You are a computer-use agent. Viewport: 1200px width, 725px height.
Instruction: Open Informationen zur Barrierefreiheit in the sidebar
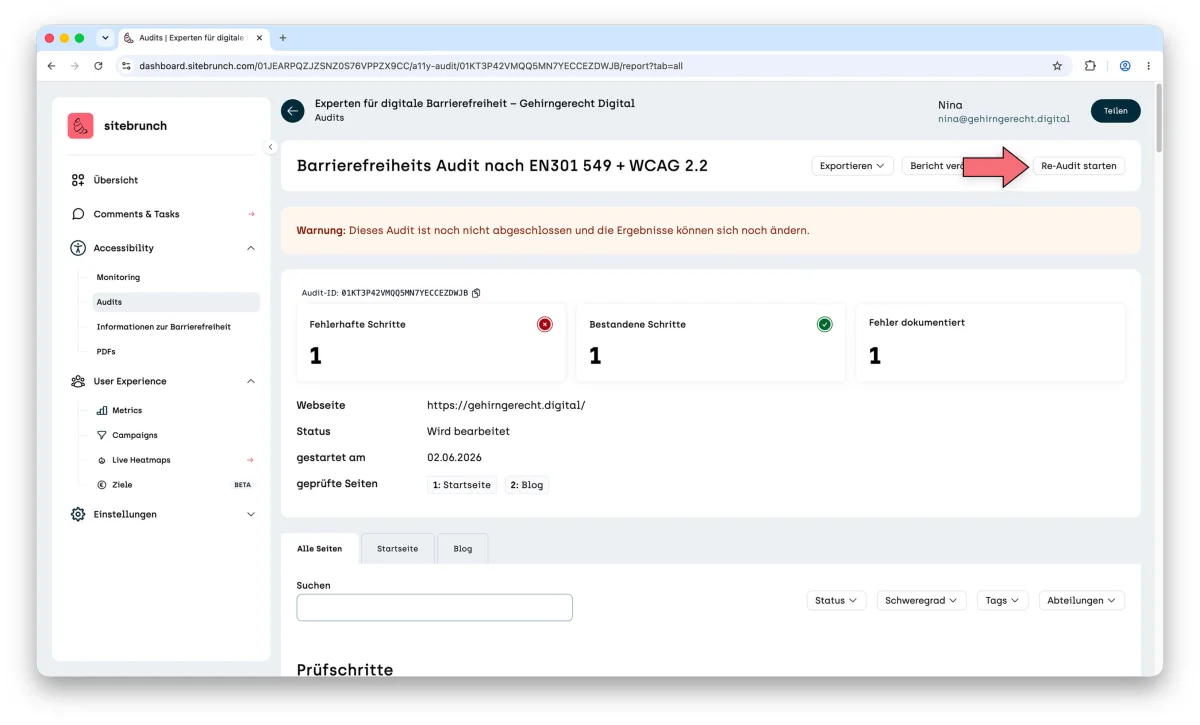(164, 327)
